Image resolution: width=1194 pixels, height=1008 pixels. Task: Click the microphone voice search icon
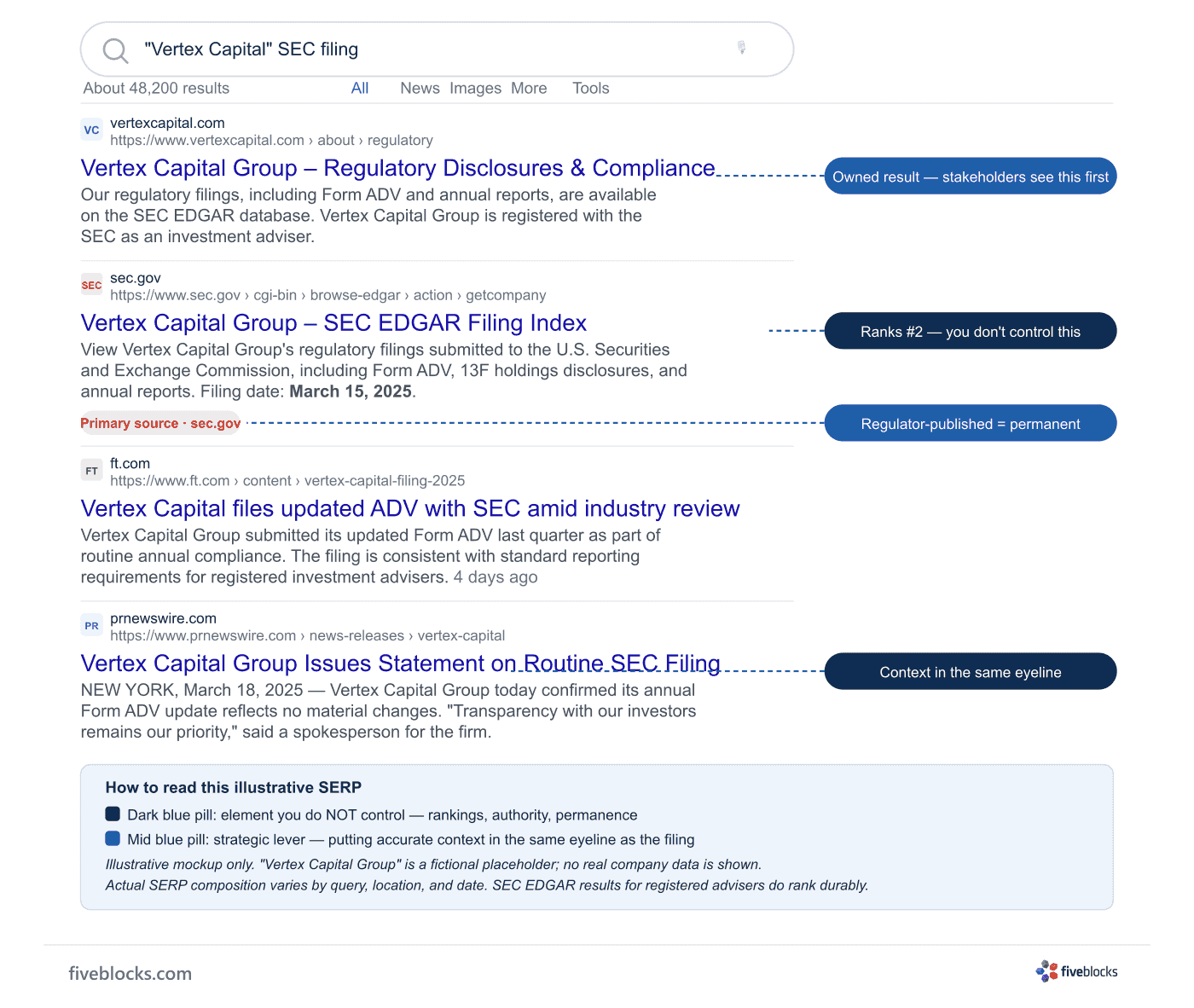click(742, 48)
